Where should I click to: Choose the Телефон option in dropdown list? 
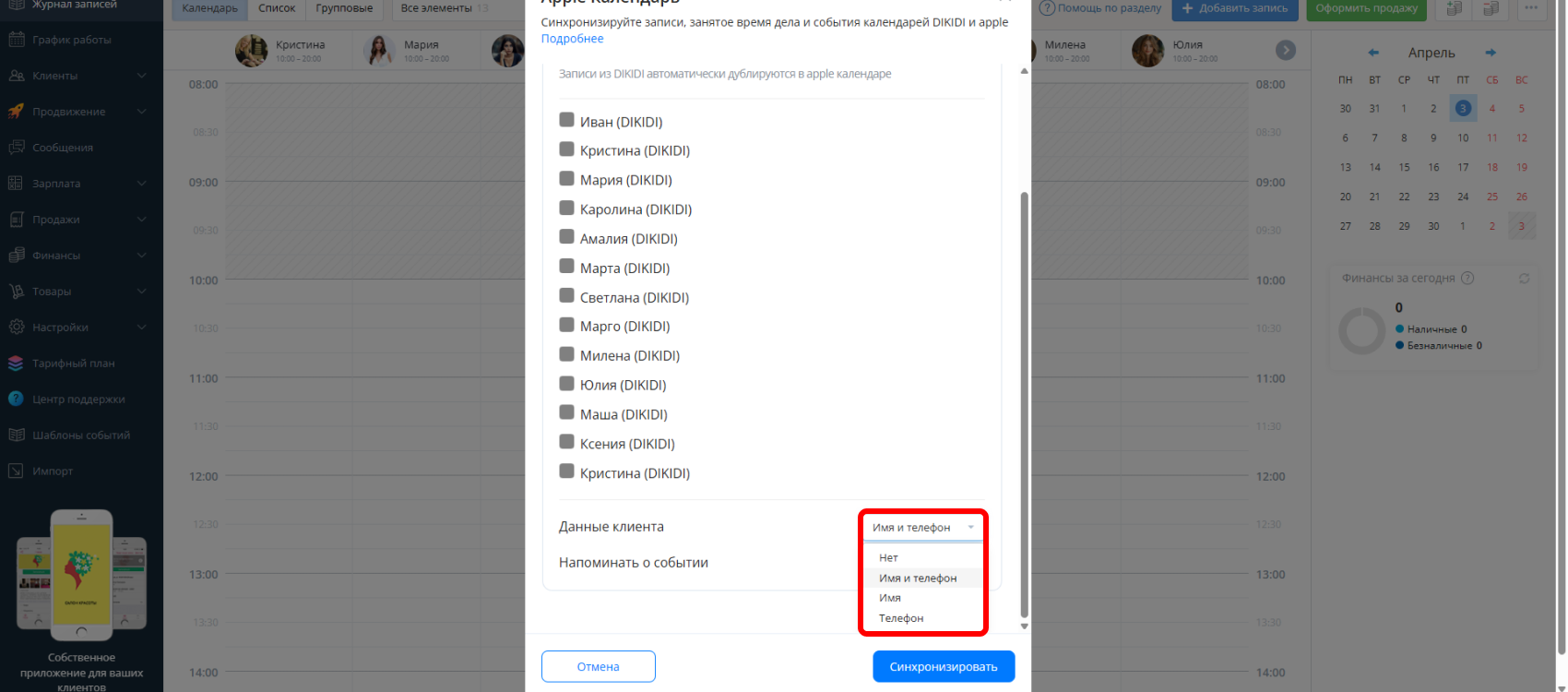coord(901,618)
